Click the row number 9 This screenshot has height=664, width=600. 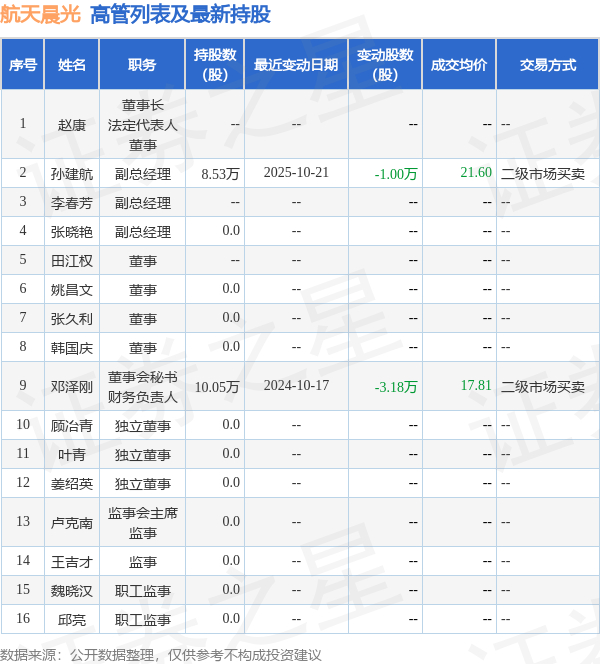(23, 385)
